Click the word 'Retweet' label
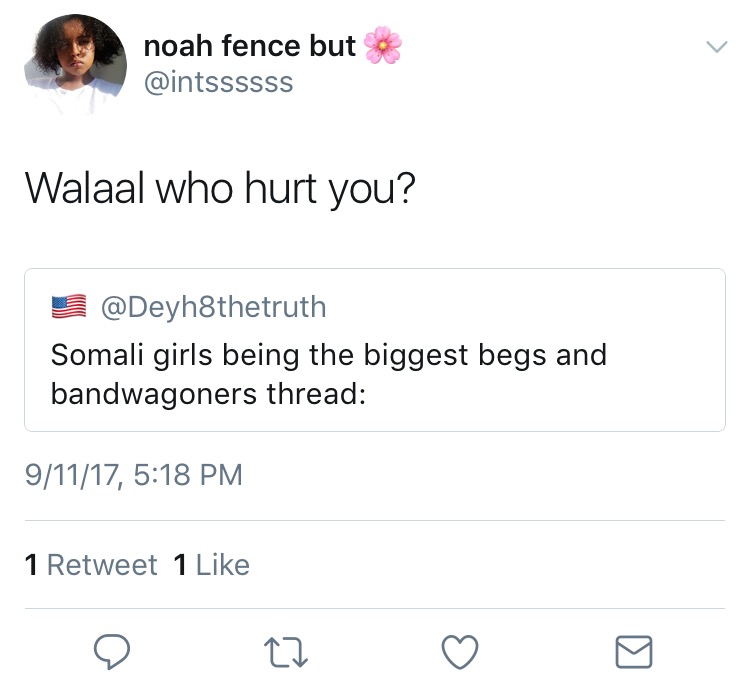The image size is (750, 695). [x=102, y=565]
